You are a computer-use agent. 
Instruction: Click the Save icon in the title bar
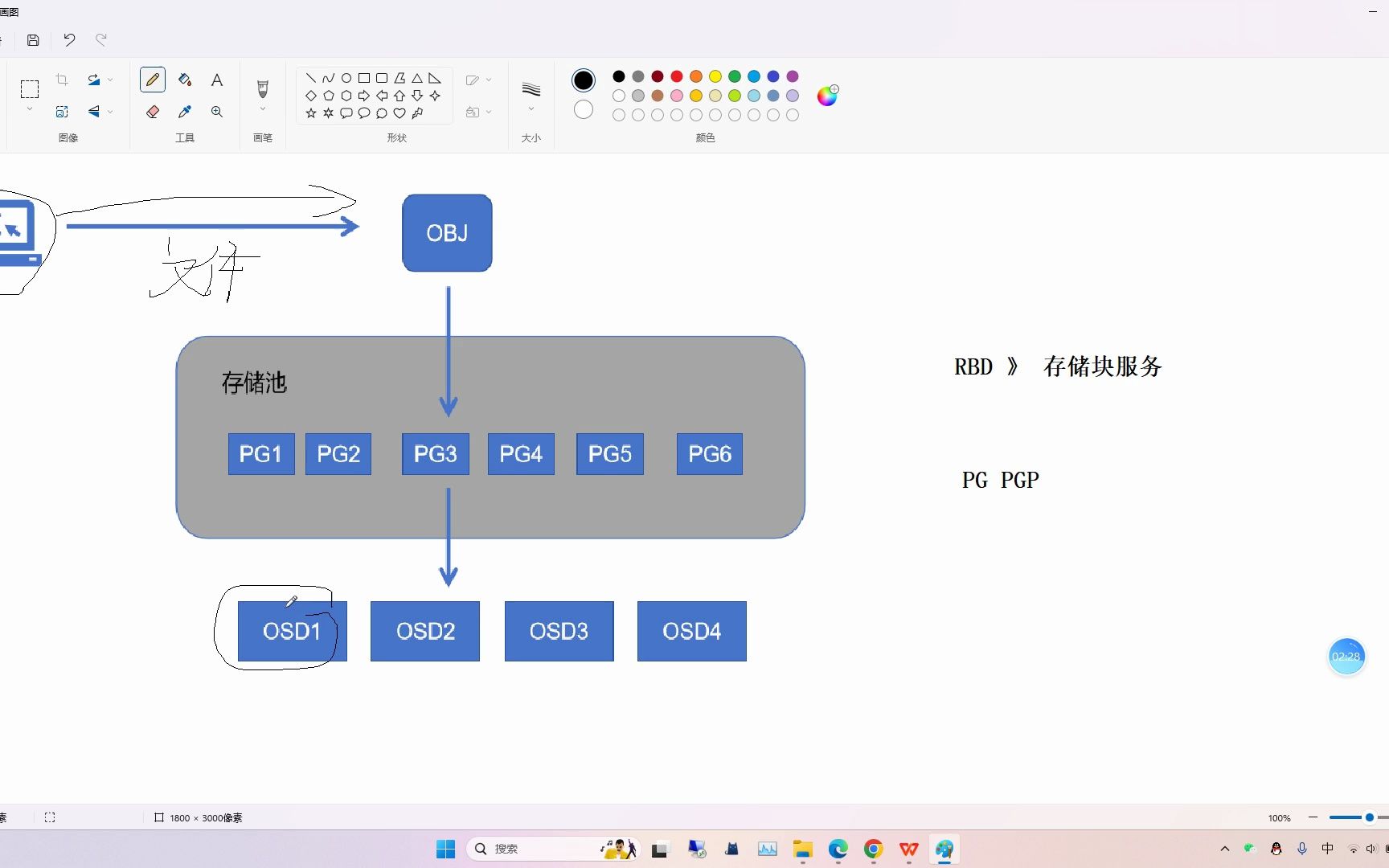(33, 39)
